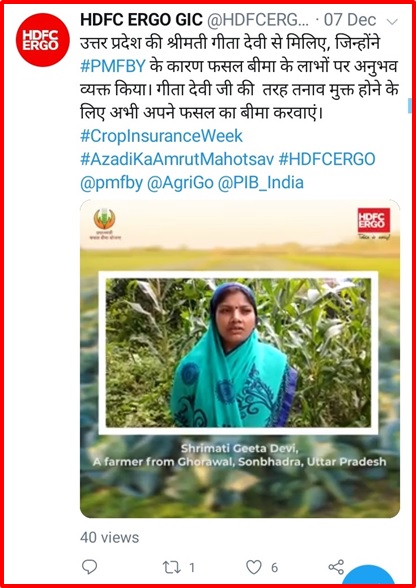Tap the share icon below the tweet

pyautogui.click(x=336, y=567)
